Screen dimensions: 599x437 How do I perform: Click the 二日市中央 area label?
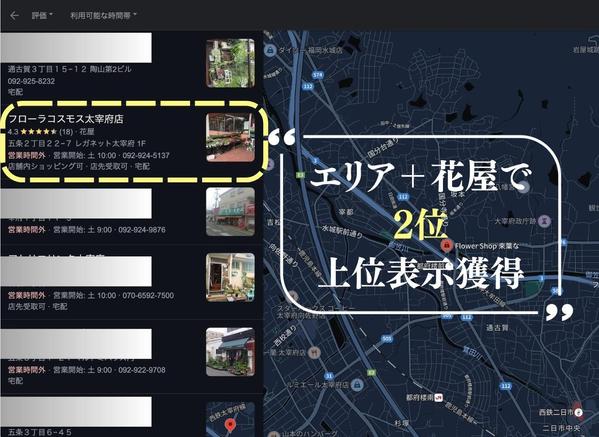tap(561, 428)
